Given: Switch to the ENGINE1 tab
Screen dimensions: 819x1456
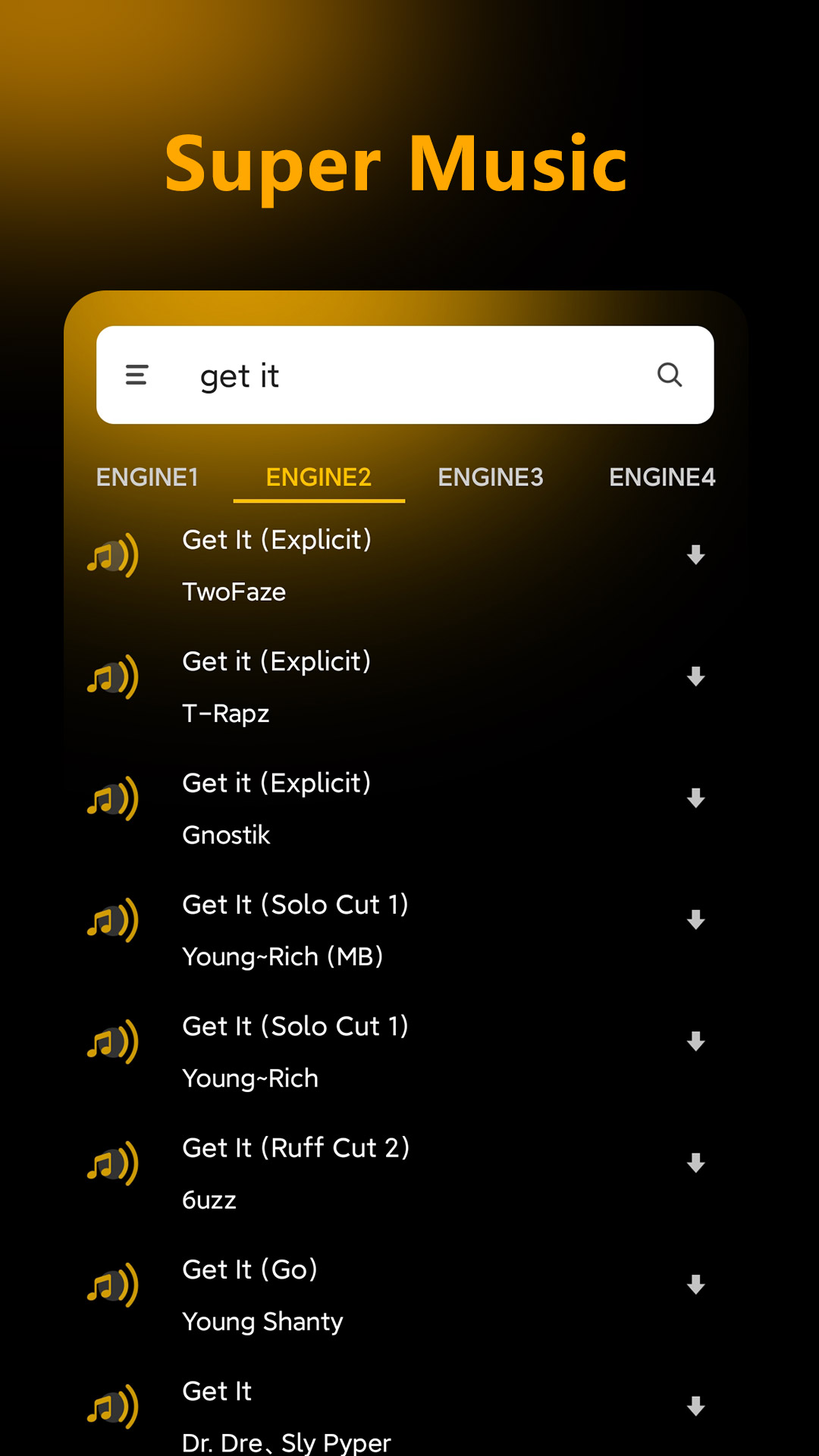Looking at the screenshot, I should [147, 477].
